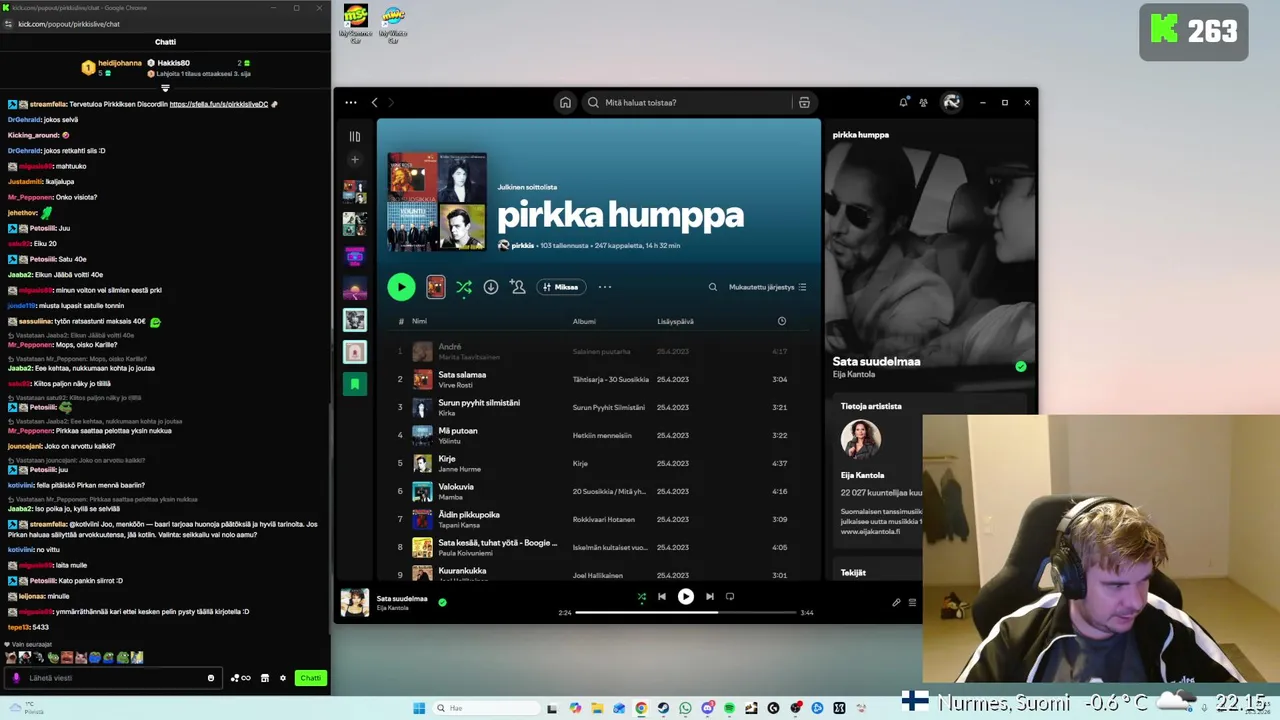Image resolution: width=1280 pixels, height=720 pixels.
Task: Skip to next track
Action: pos(710,596)
